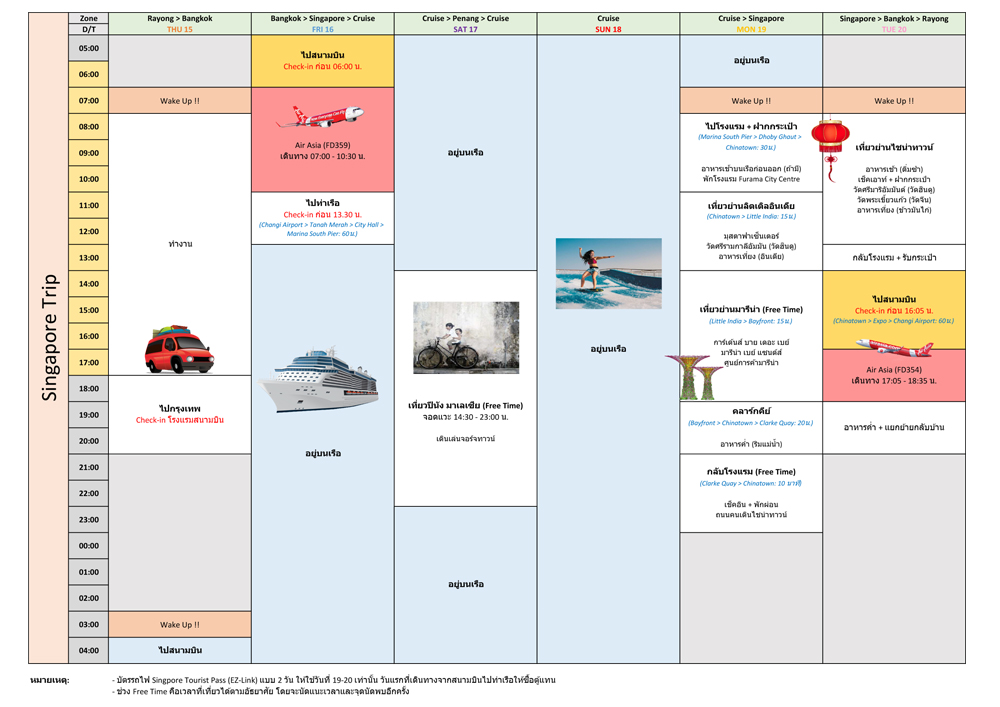Click the '05:00' time cell

[89, 48]
